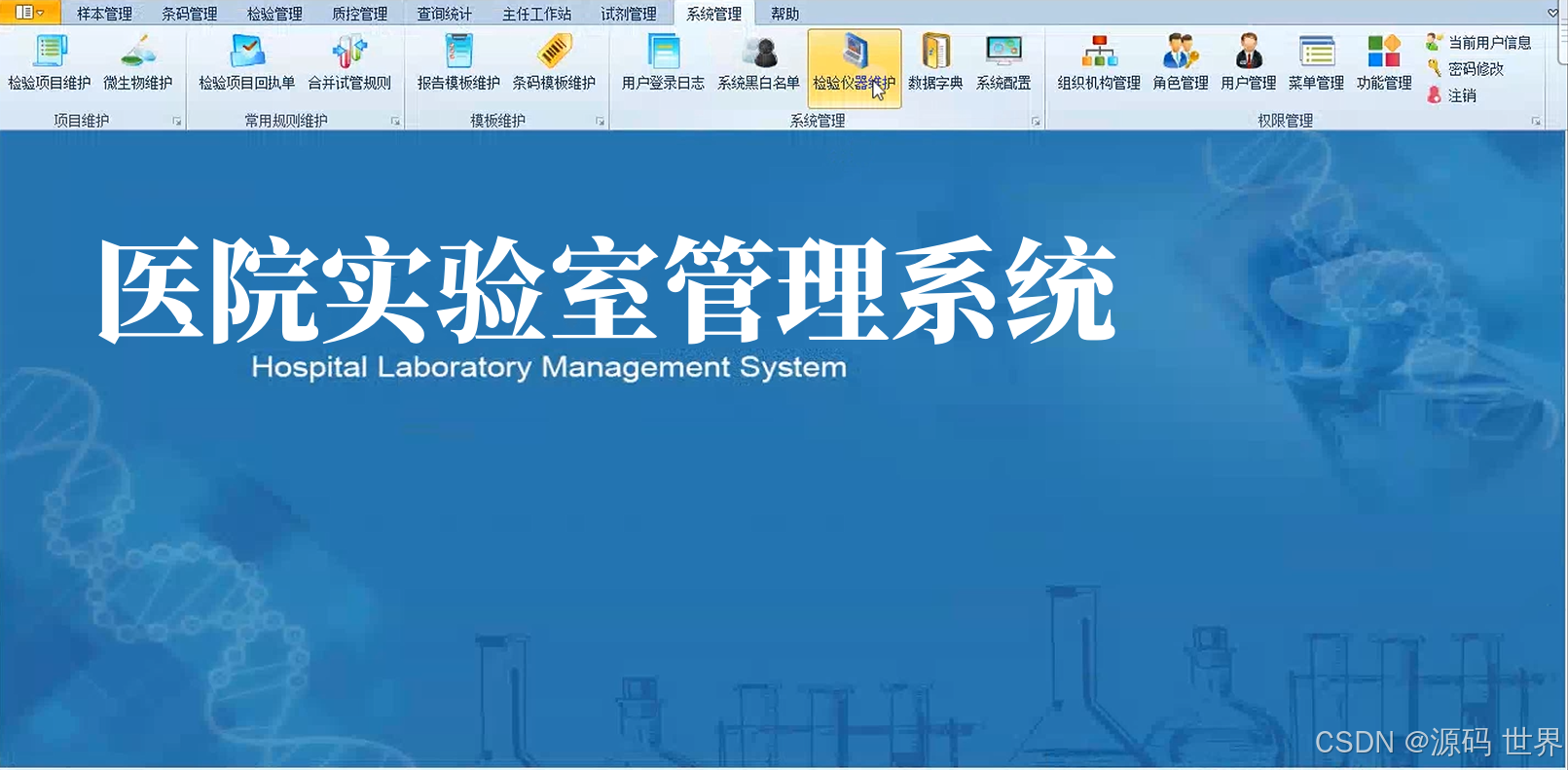Expand 权限管理 group launcher
The height and width of the screenshot is (770, 1568).
1537,122
